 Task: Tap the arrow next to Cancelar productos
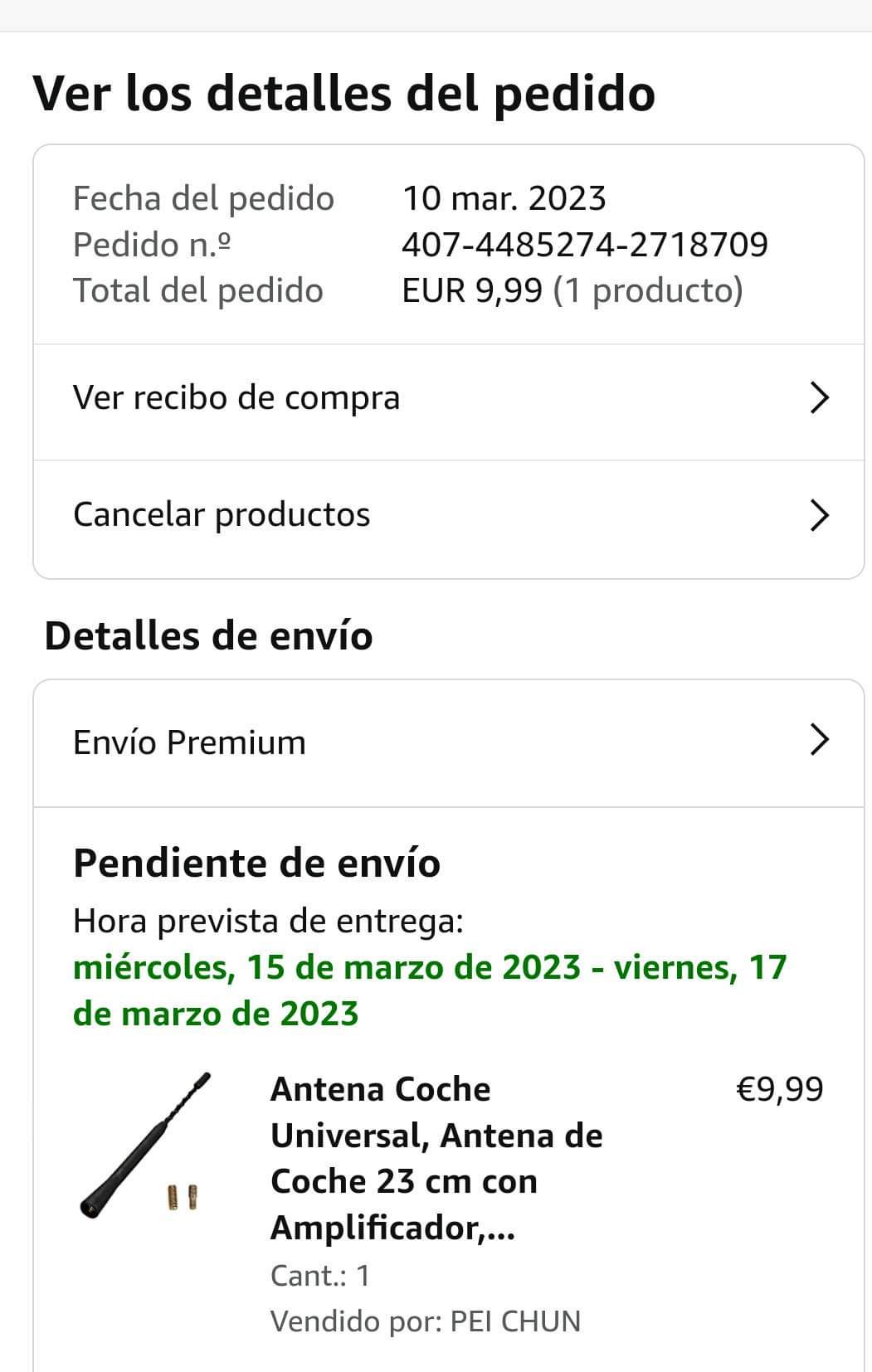pyautogui.click(x=818, y=515)
